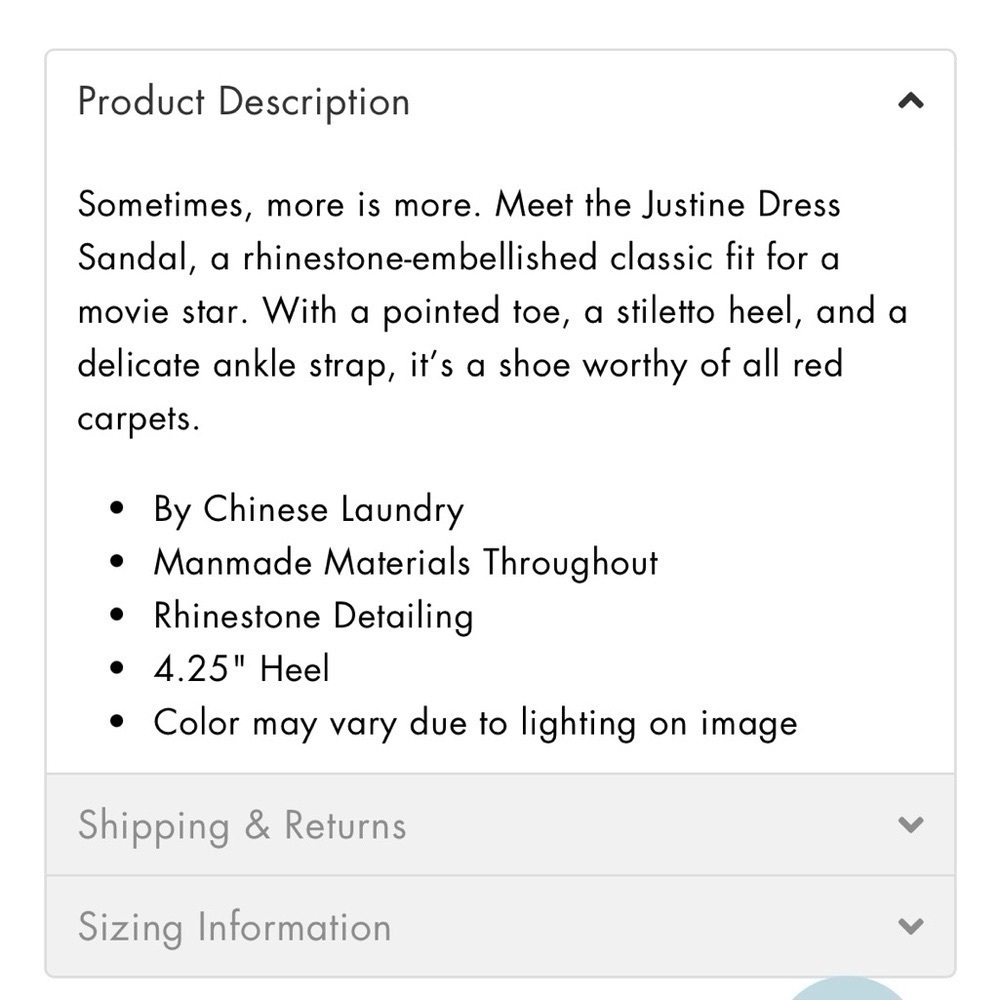1000x1000 pixels.
Task: Click the bullet before Manmade Materials Throughout
Action: point(116,561)
